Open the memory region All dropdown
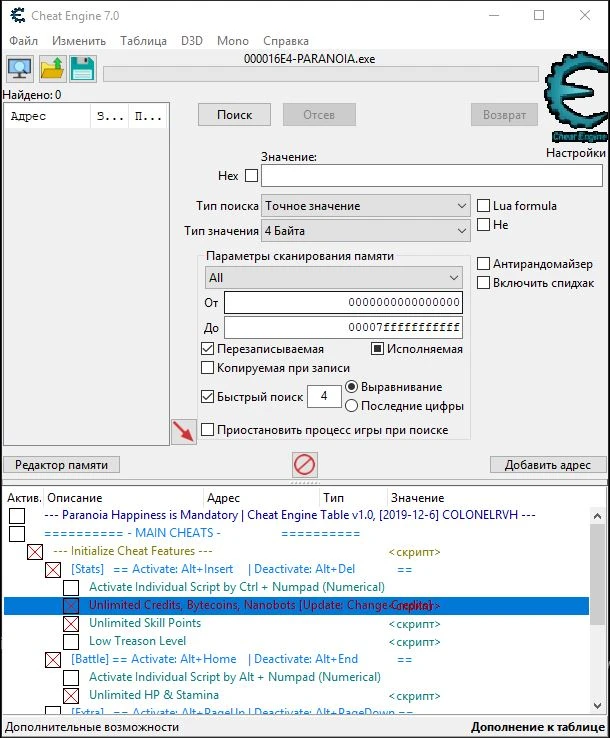This screenshot has height=738, width=610. point(334,278)
